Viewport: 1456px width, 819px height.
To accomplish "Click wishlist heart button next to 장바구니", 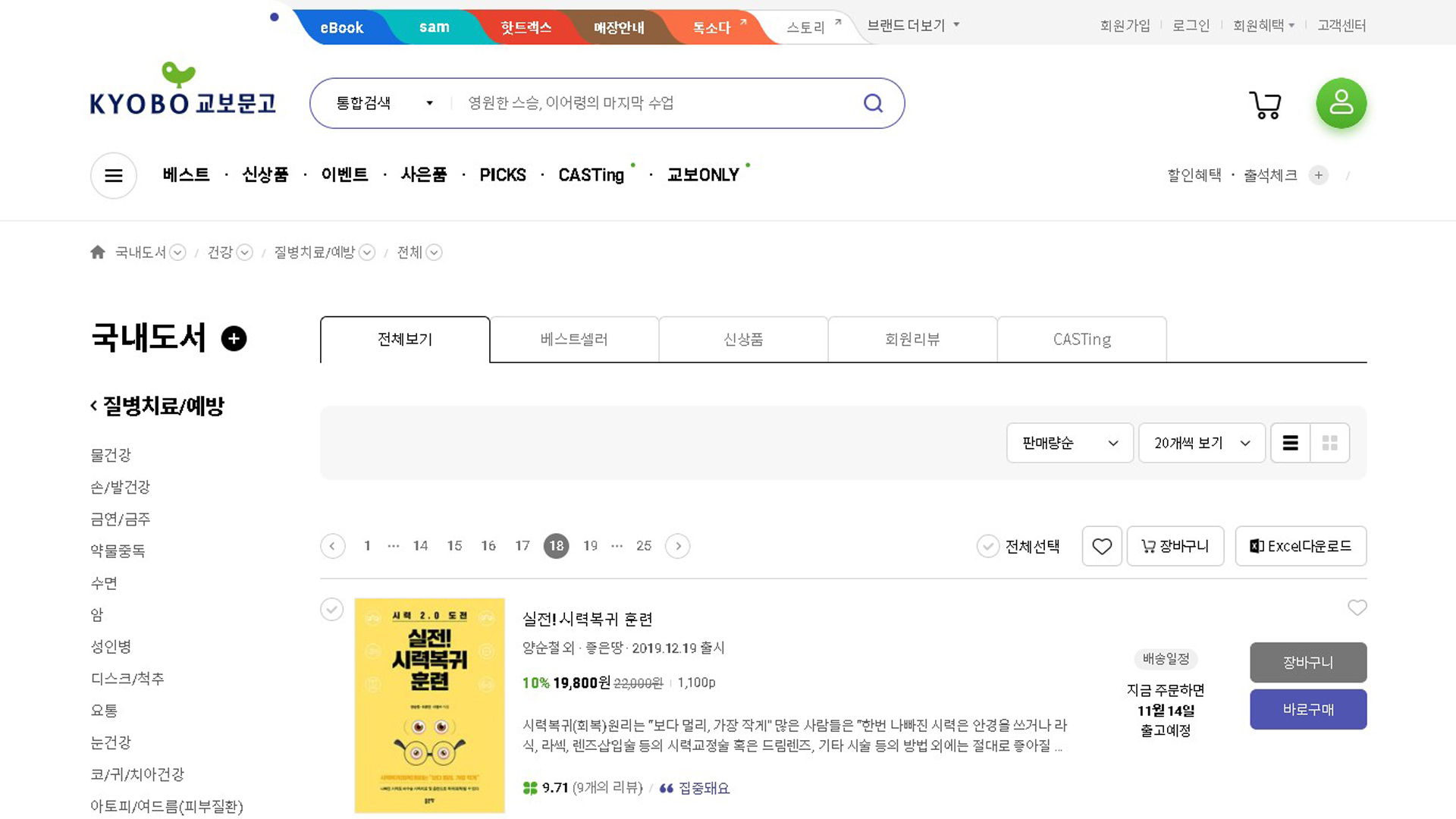I will coord(1101,546).
